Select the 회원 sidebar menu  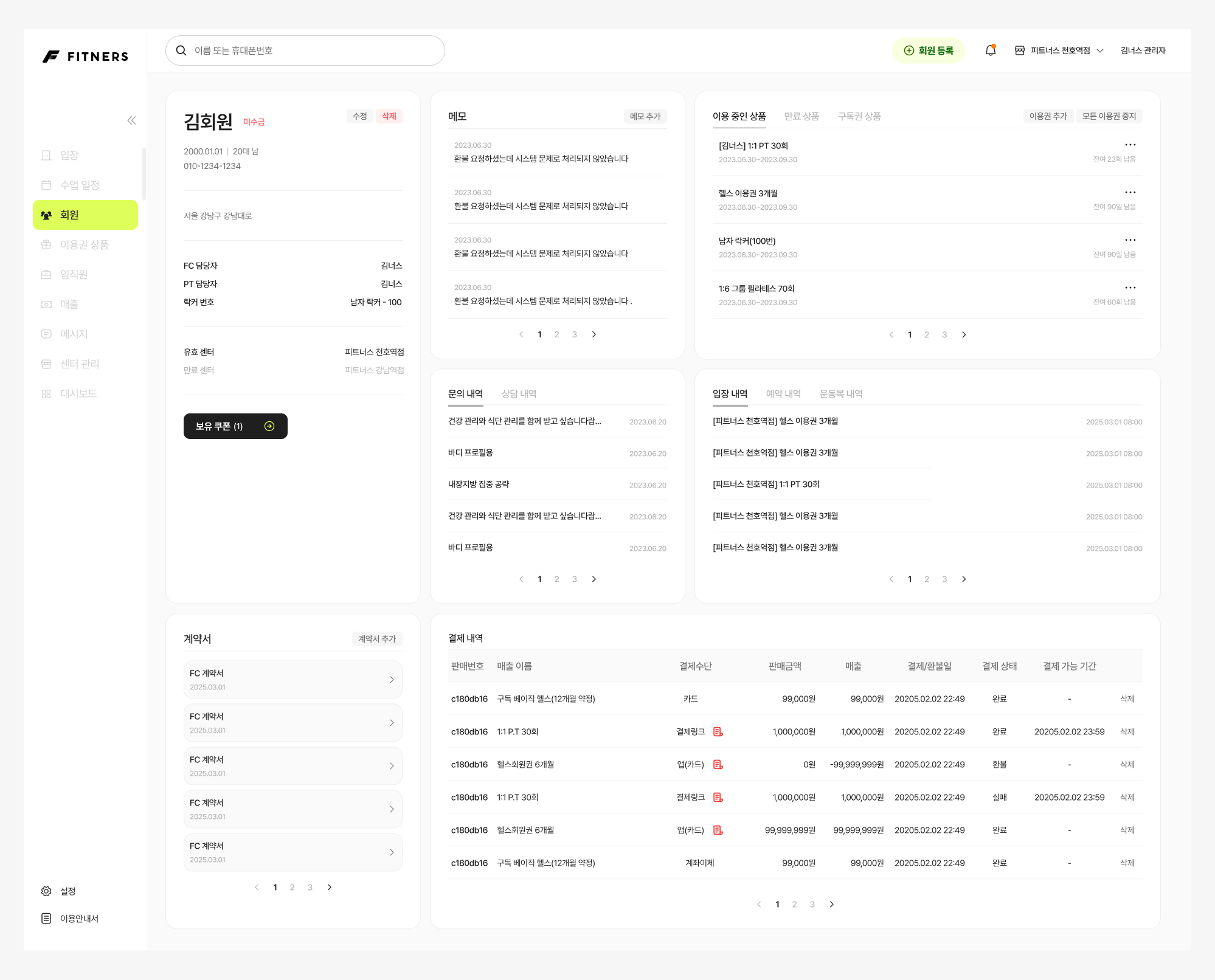point(85,215)
